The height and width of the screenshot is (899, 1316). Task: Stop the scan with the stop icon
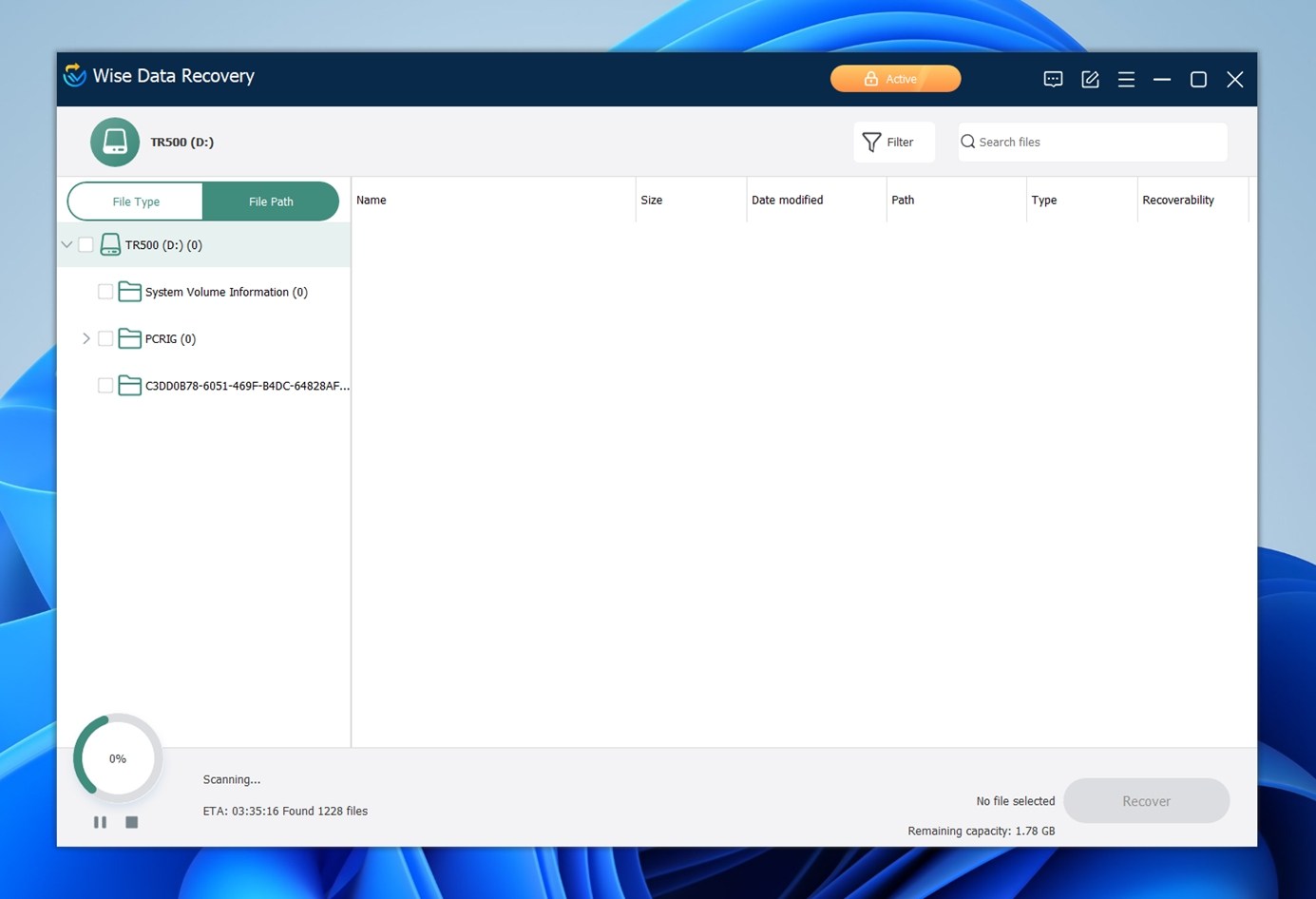click(132, 822)
